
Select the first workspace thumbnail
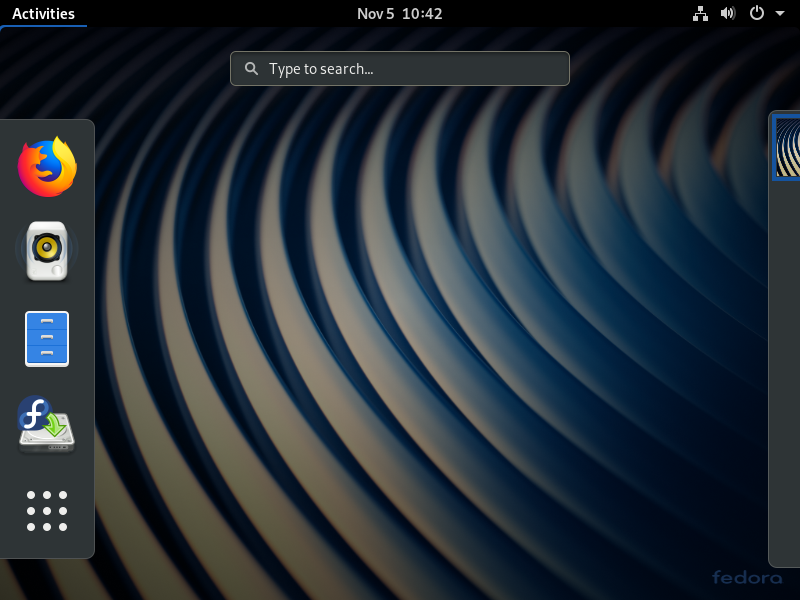click(x=787, y=148)
